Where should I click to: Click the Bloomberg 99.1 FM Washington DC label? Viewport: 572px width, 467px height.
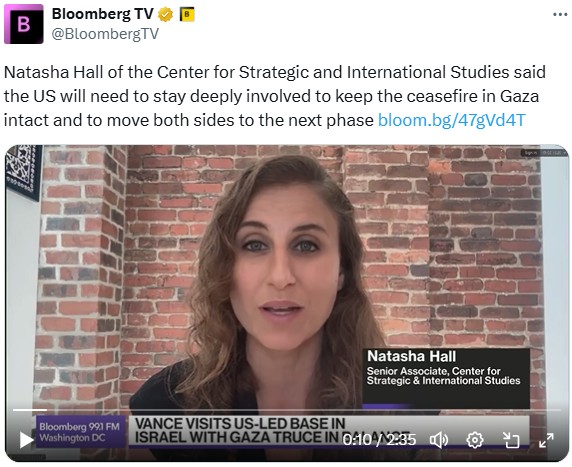click(81, 432)
